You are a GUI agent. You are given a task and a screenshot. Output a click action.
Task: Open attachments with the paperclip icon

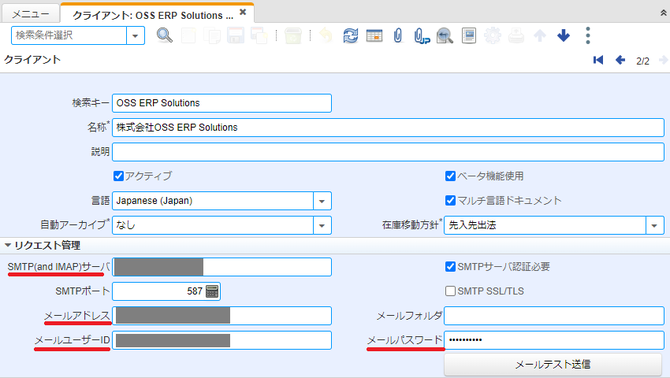tap(398, 35)
